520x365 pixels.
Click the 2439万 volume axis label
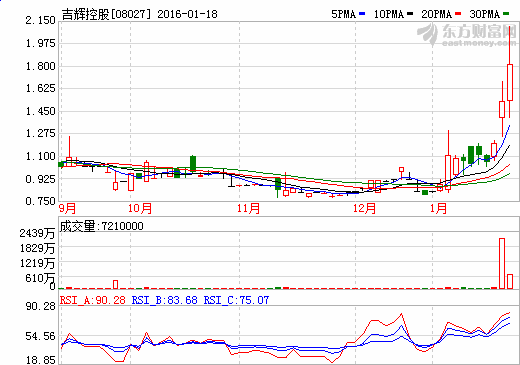coord(37,233)
